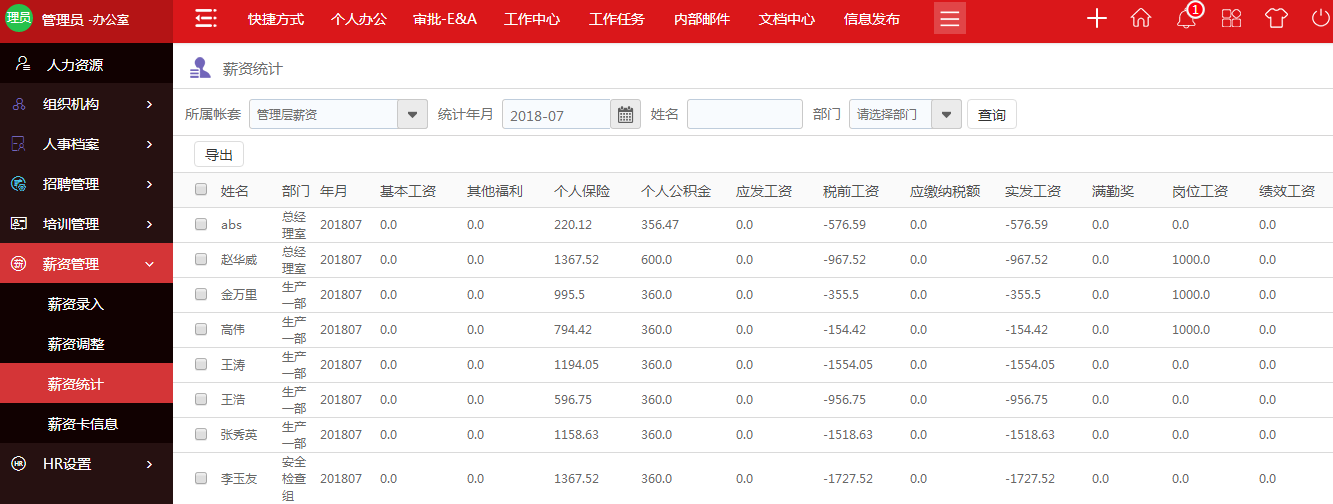Click the 查询 button

991,115
